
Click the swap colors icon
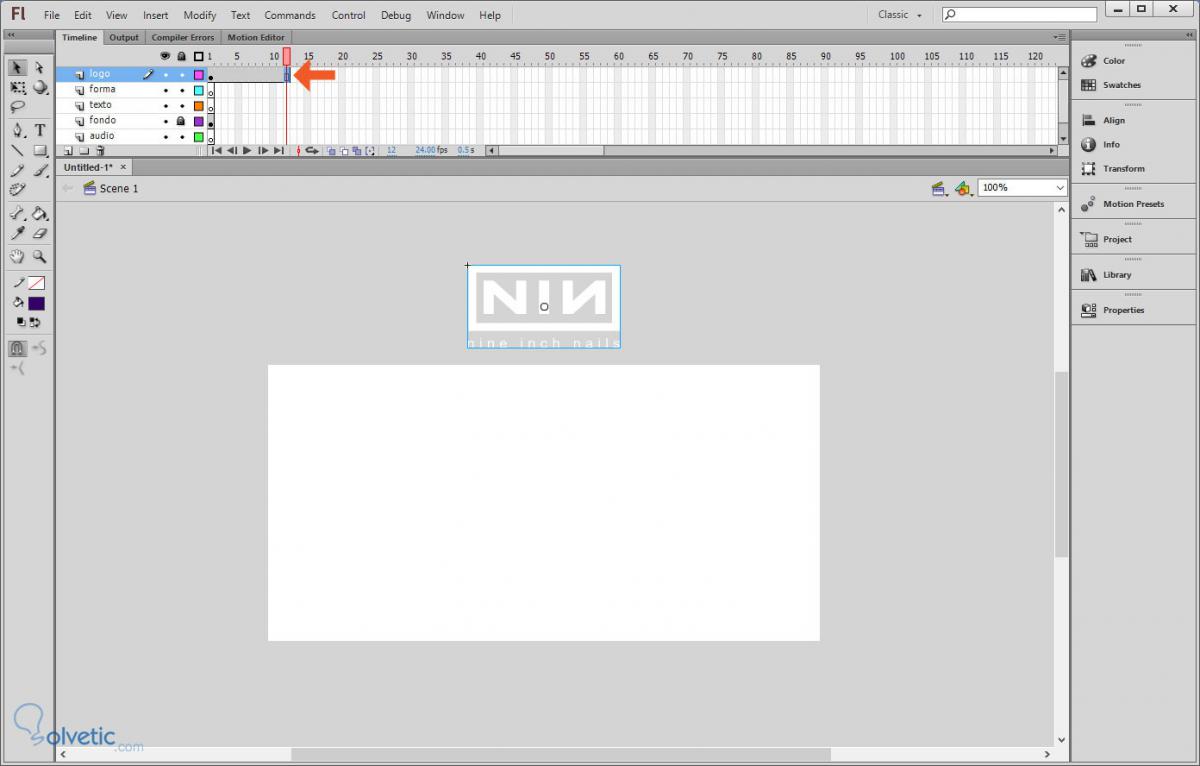click(x=35, y=322)
